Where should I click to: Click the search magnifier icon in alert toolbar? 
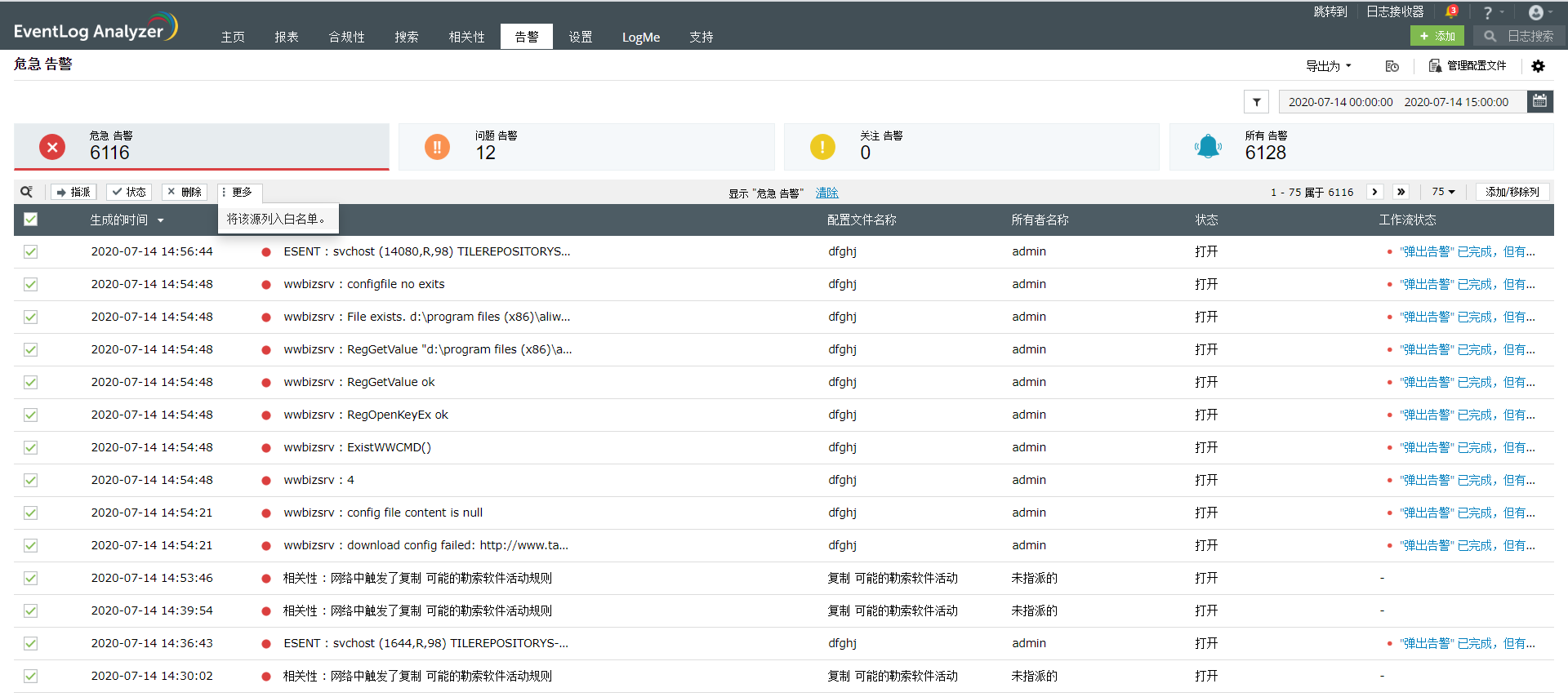click(27, 192)
